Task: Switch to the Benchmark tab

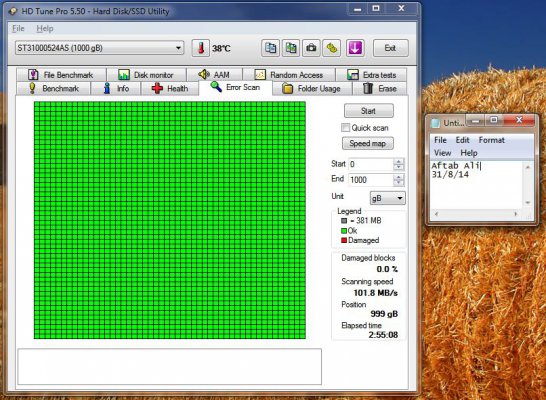Action: point(54,88)
